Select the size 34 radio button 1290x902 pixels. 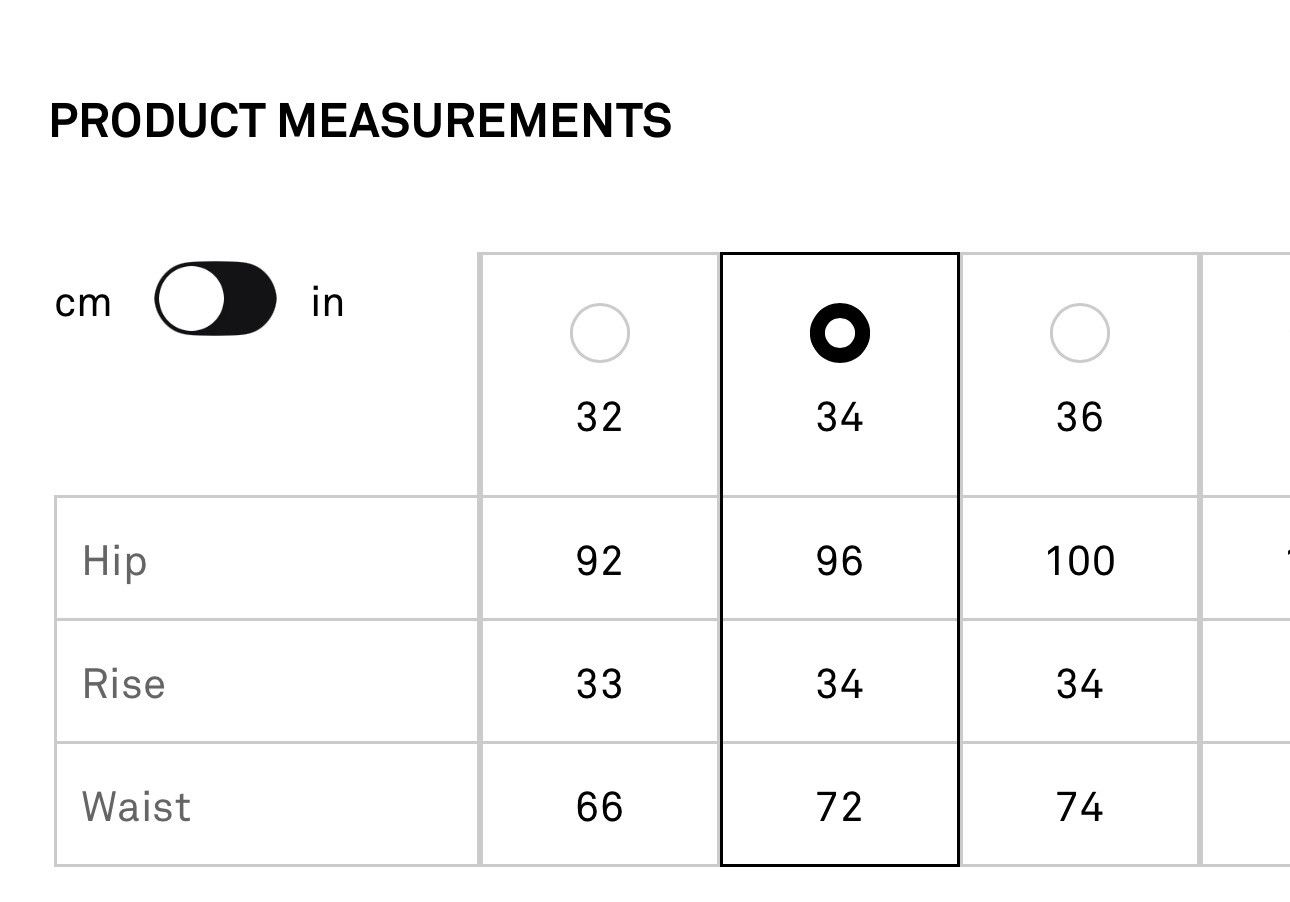pos(840,333)
